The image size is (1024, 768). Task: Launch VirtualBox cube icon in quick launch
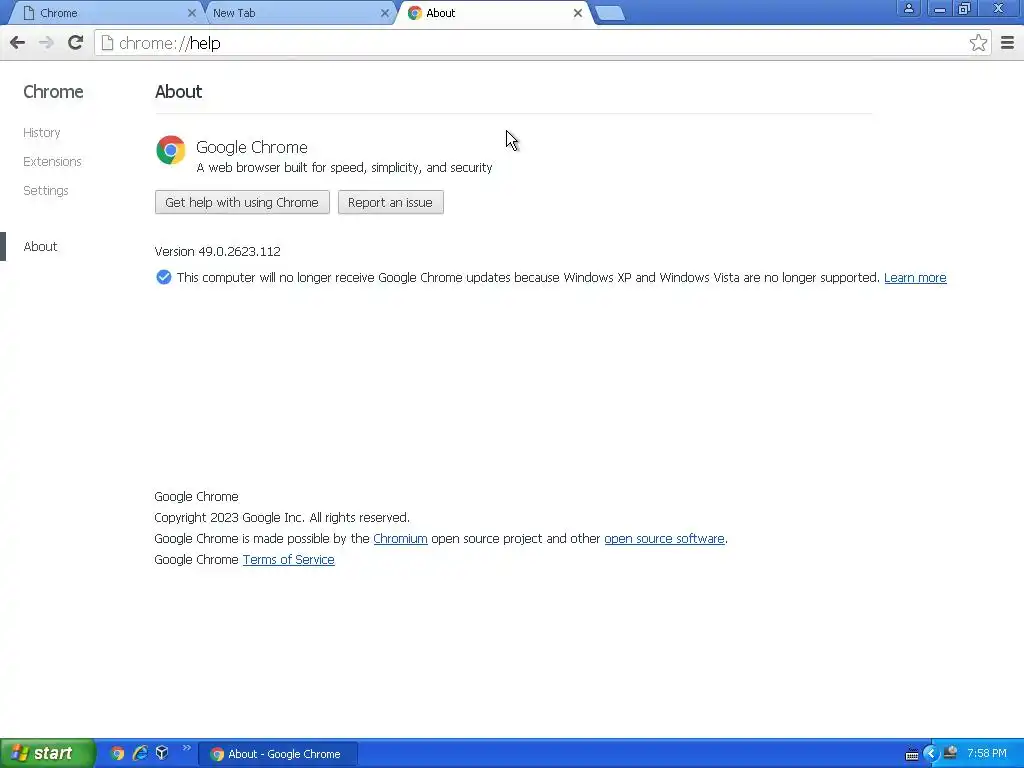click(162, 753)
